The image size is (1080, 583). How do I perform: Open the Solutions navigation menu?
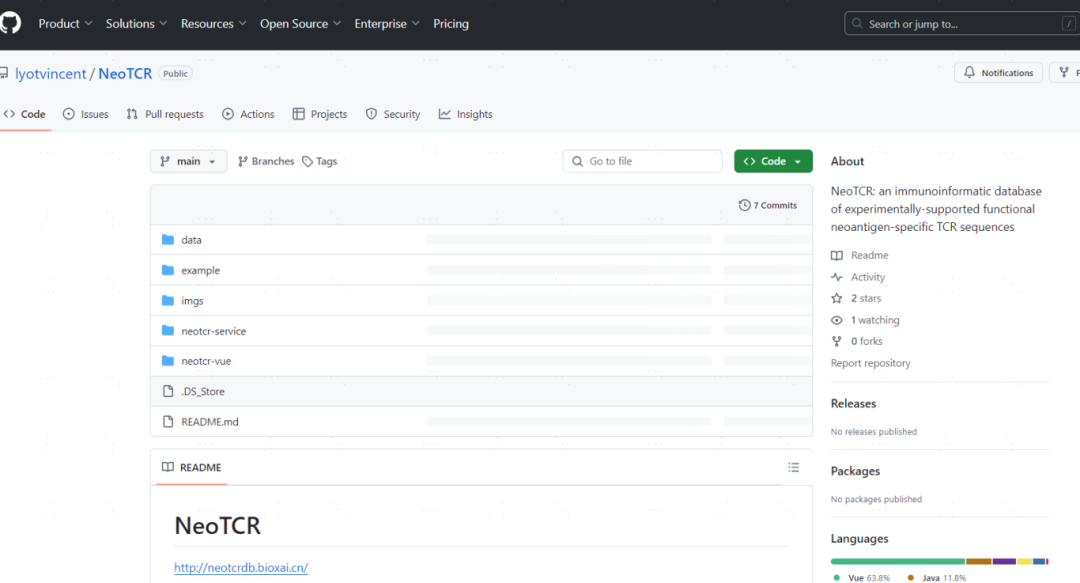[136, 24]
